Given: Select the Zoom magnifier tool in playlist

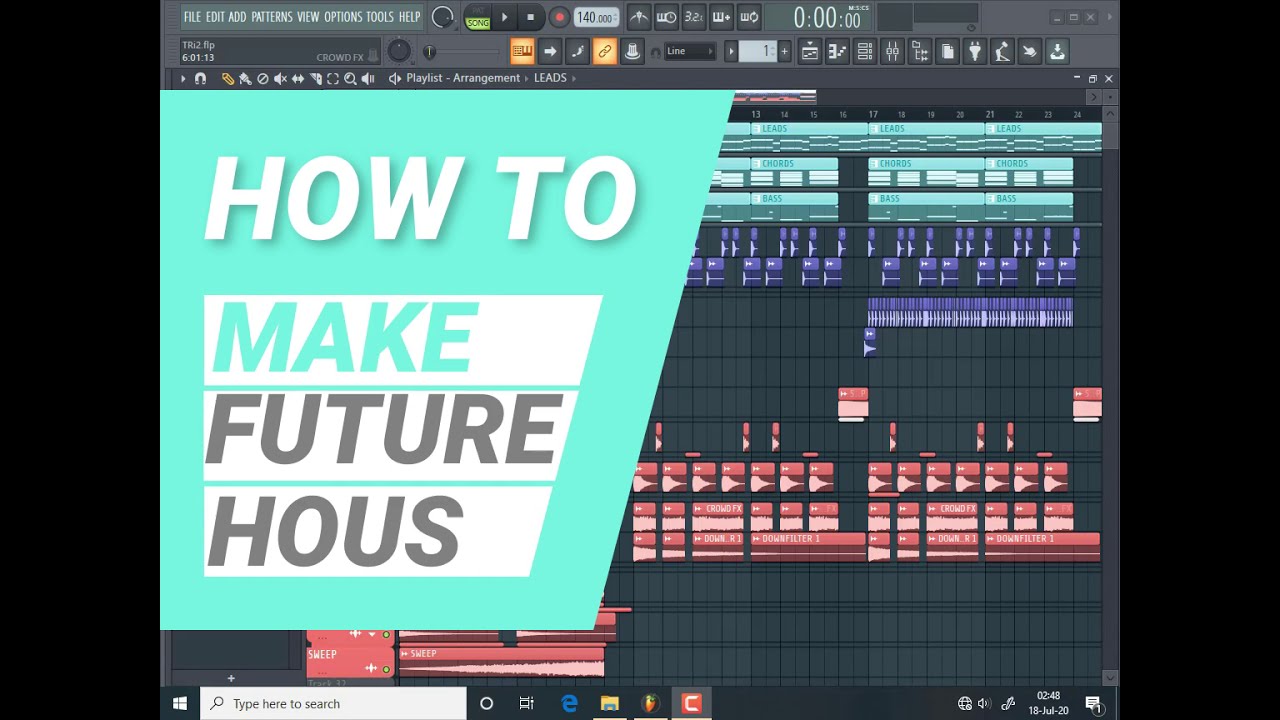Looking at the screenshot, I should pos(350,78).
